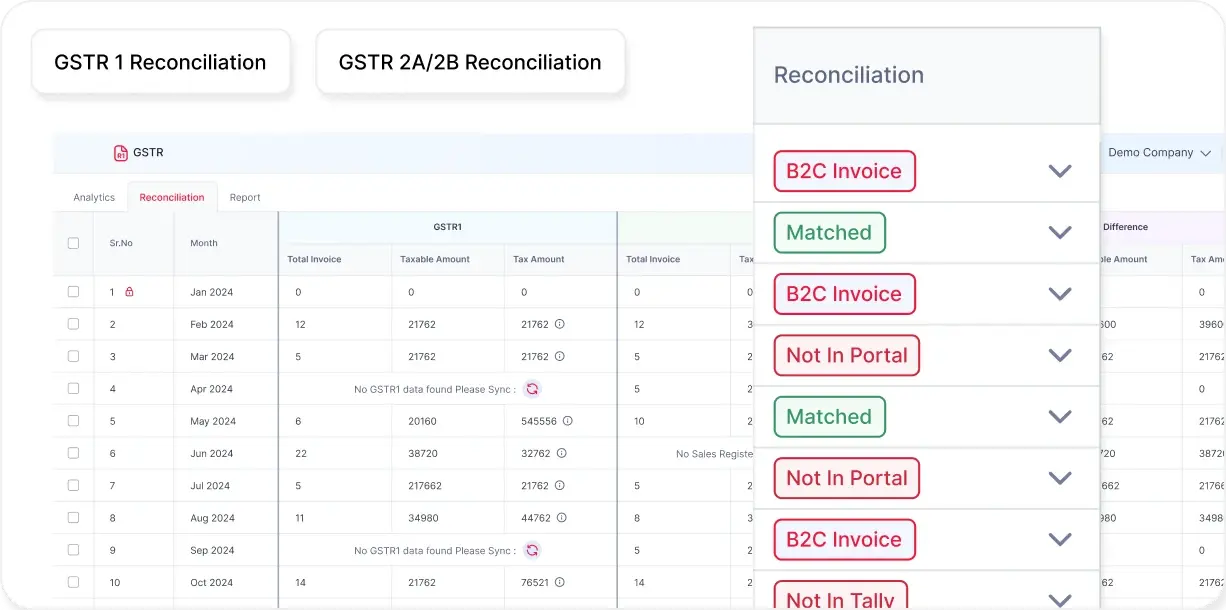Open the Report tab

tap(245, 197)
